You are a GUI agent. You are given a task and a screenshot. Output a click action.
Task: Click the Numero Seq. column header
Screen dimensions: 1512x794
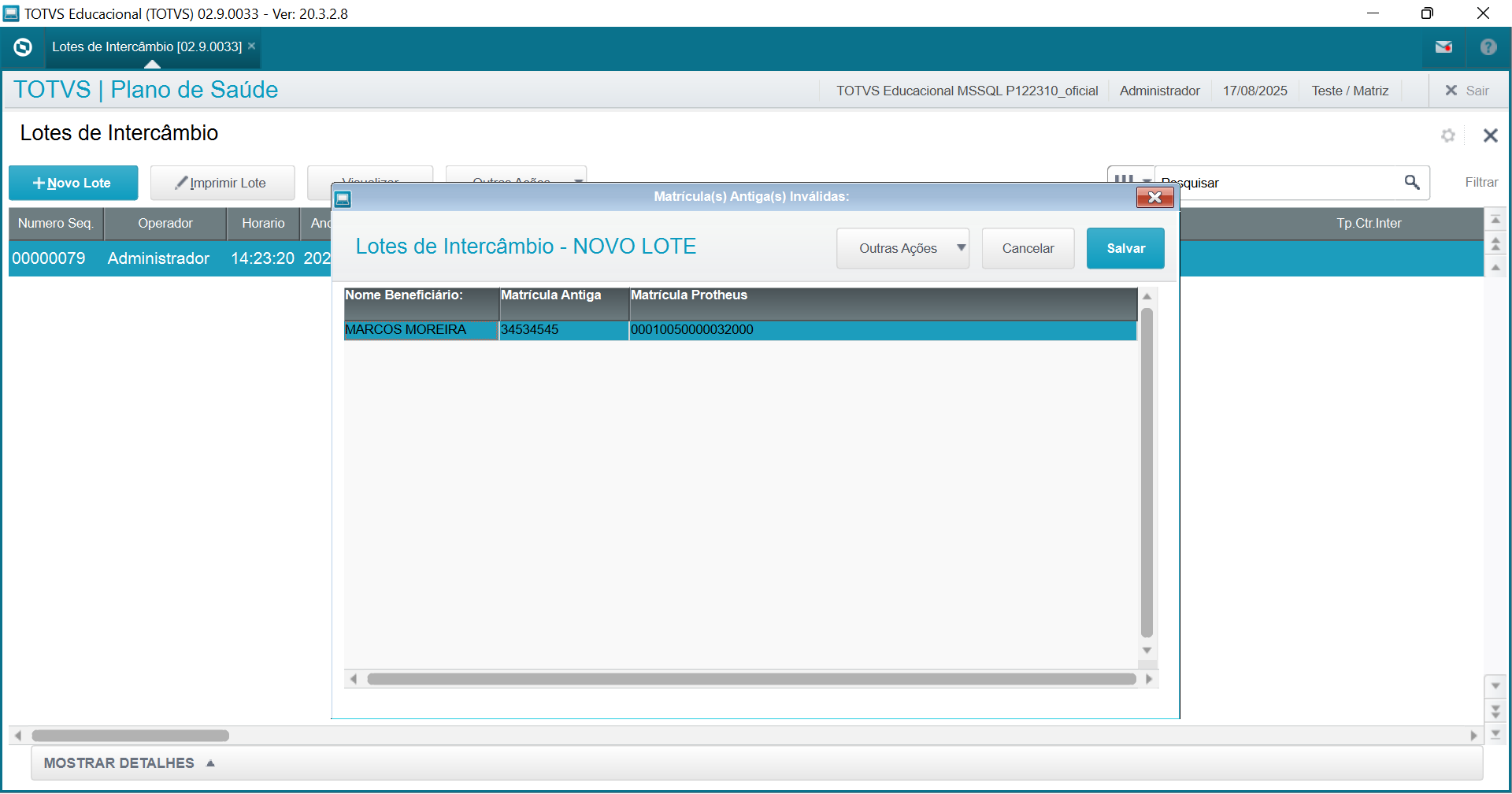56,224
